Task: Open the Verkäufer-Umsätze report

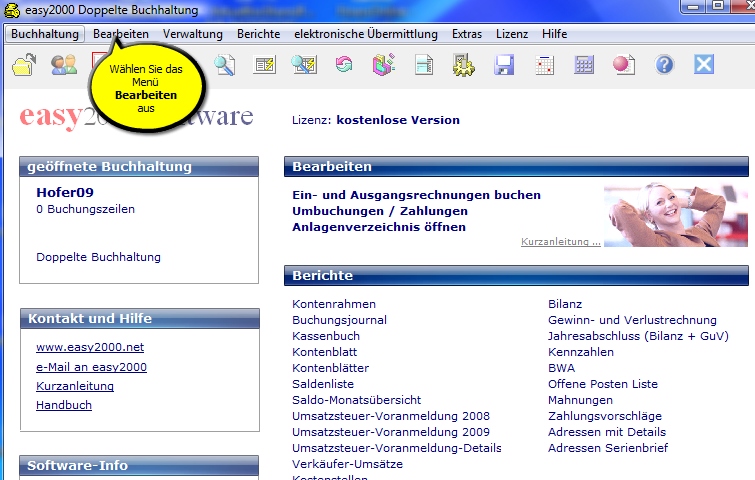Action: 348,464
